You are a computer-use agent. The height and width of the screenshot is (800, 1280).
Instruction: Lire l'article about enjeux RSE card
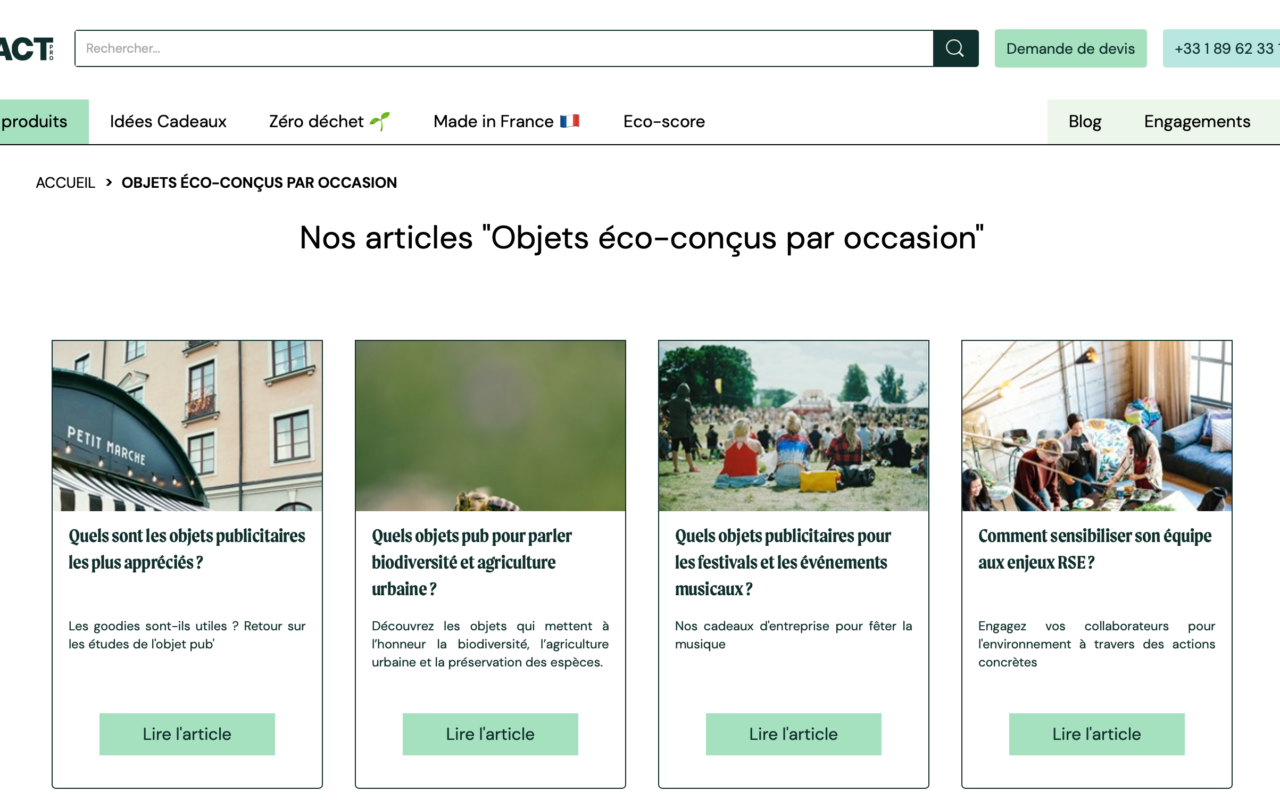(1097, 734)
